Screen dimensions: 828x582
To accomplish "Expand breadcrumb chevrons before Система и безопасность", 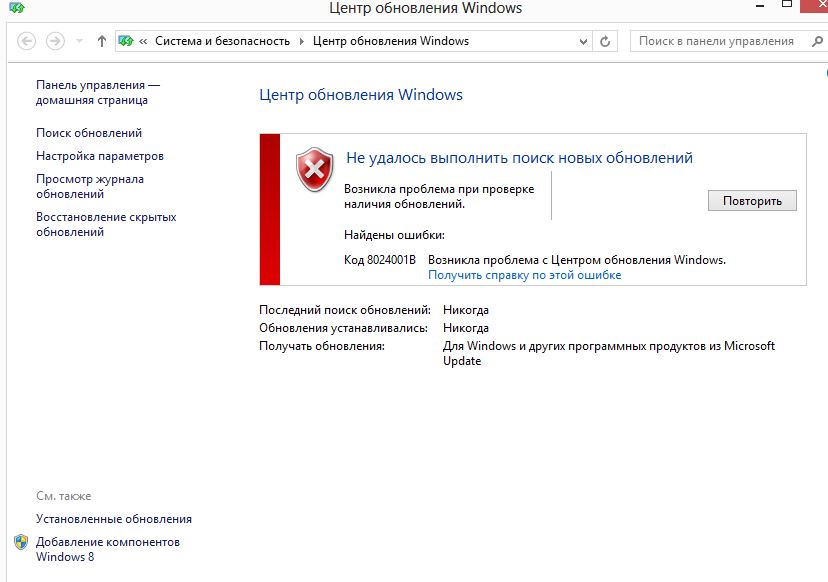I will pos(143,41).
